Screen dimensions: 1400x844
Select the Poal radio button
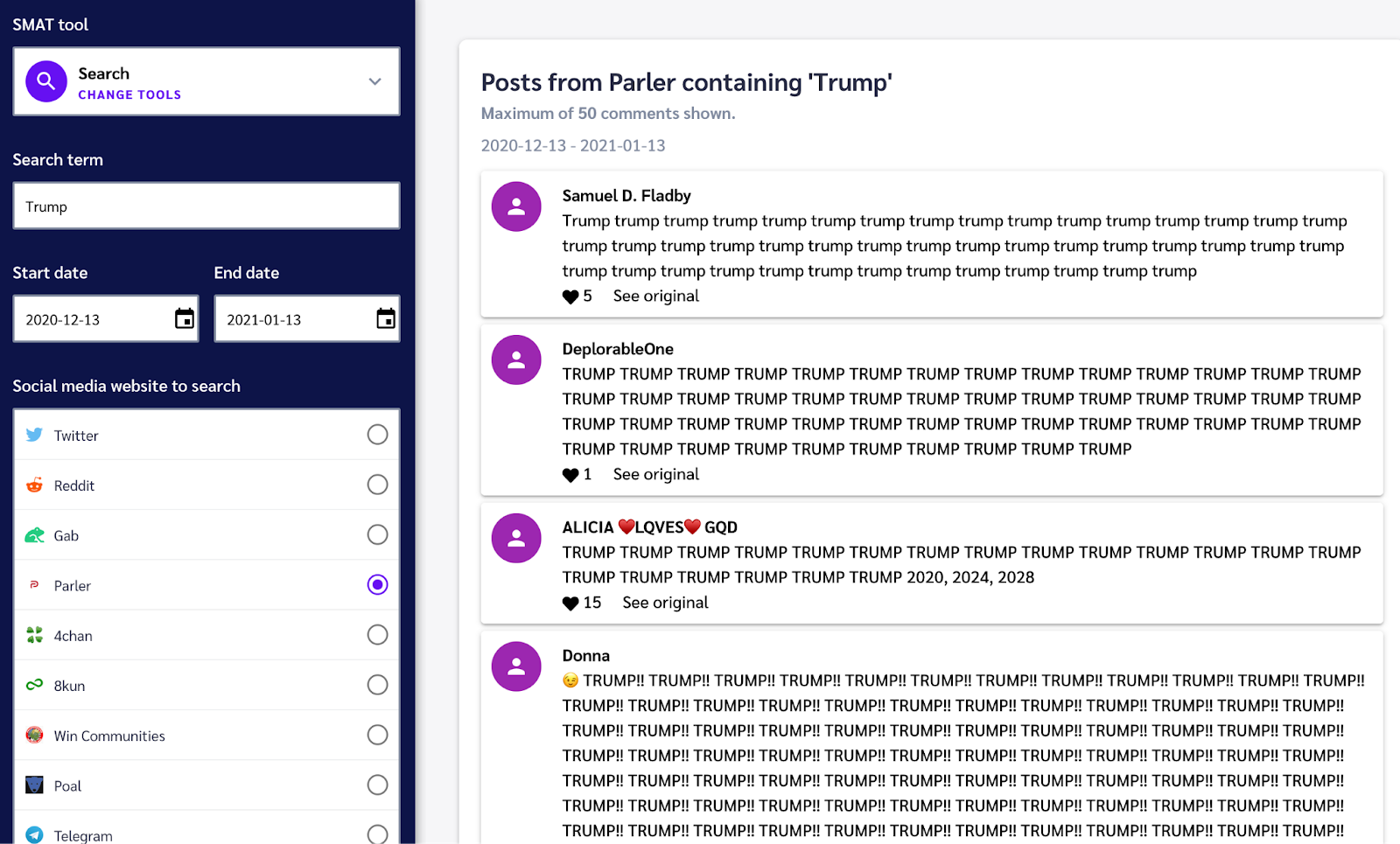[x=377, y=785]
